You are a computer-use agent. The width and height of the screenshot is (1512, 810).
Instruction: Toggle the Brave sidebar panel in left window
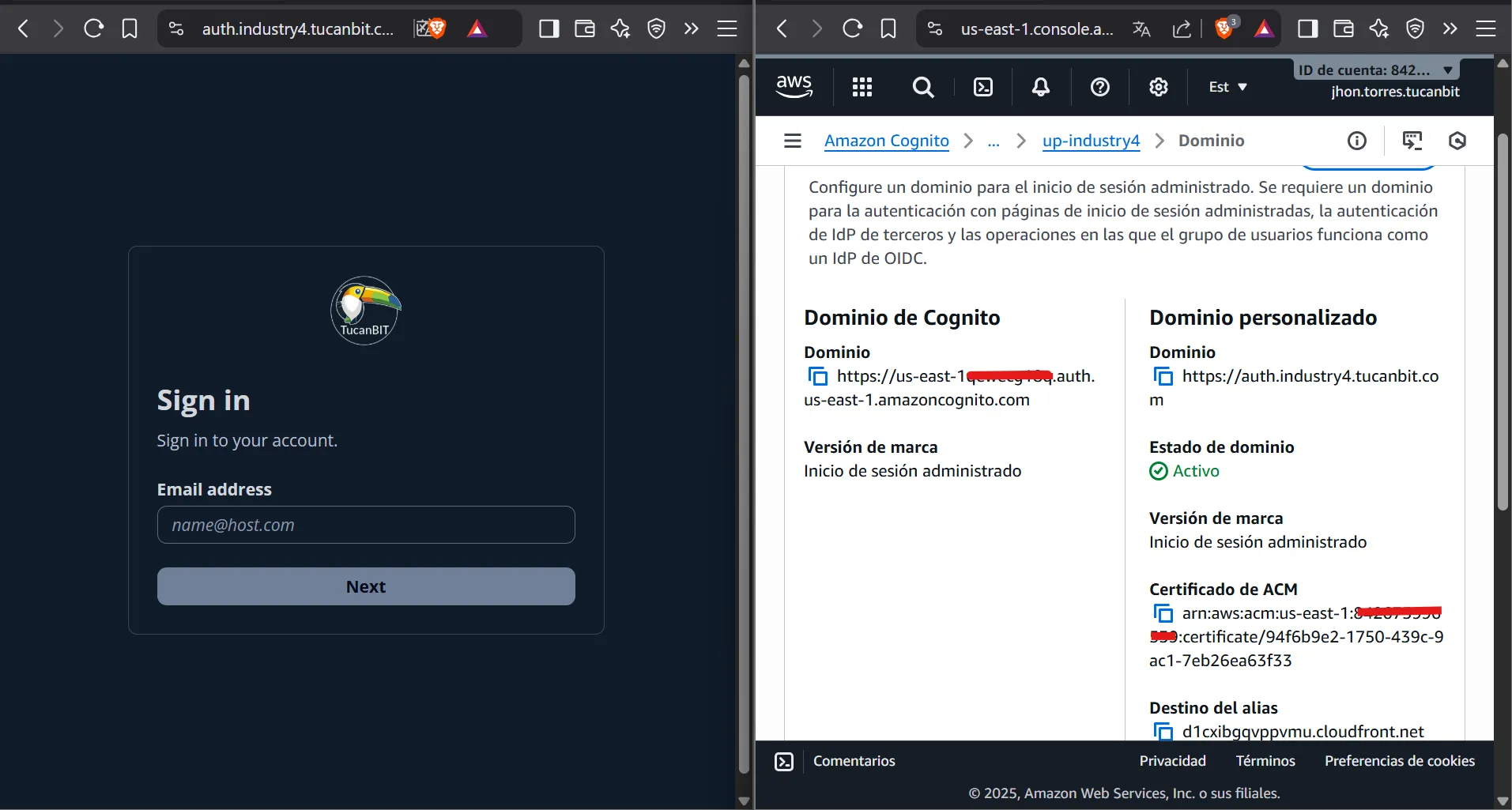tap(549, 29)
